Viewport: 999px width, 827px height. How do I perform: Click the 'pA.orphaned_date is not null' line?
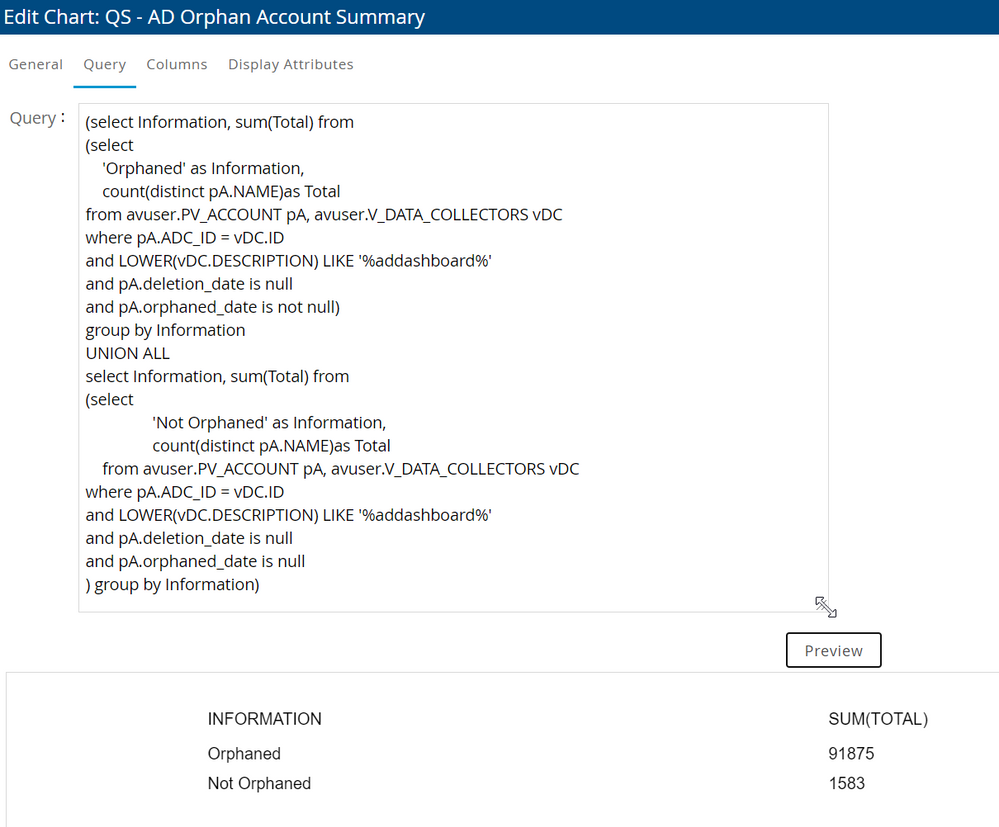pyautogui.click(x=213, y=307)
